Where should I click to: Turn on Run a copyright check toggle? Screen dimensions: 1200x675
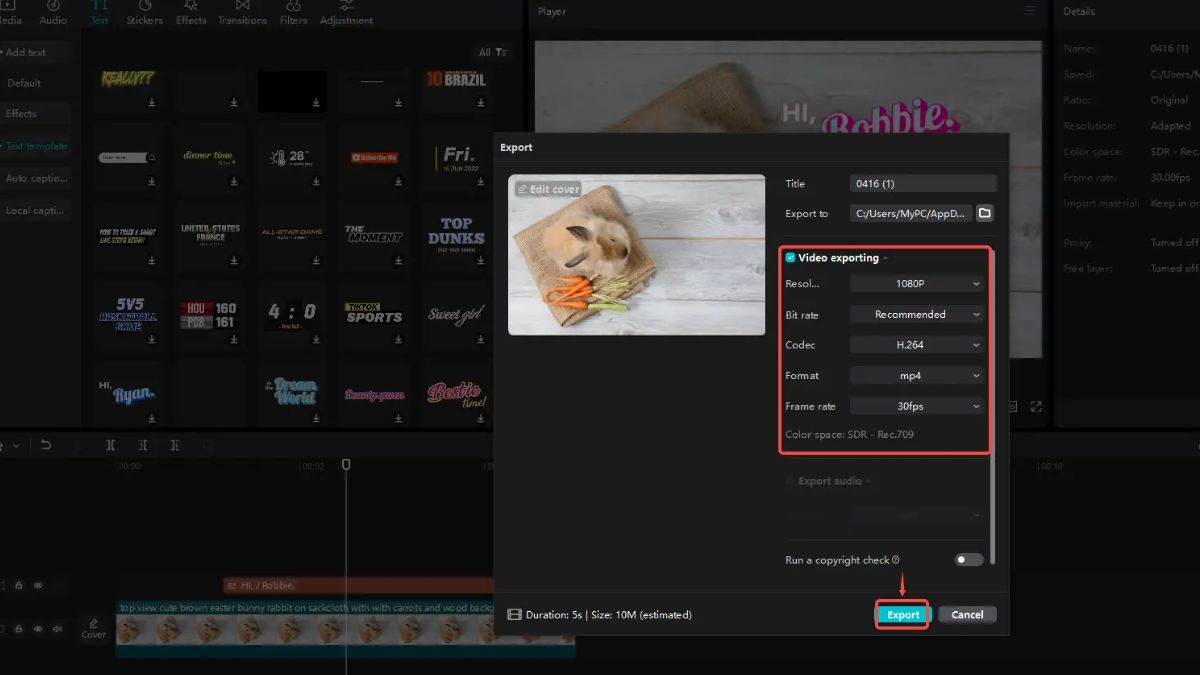pyautogui.click(x=968, y=560)
